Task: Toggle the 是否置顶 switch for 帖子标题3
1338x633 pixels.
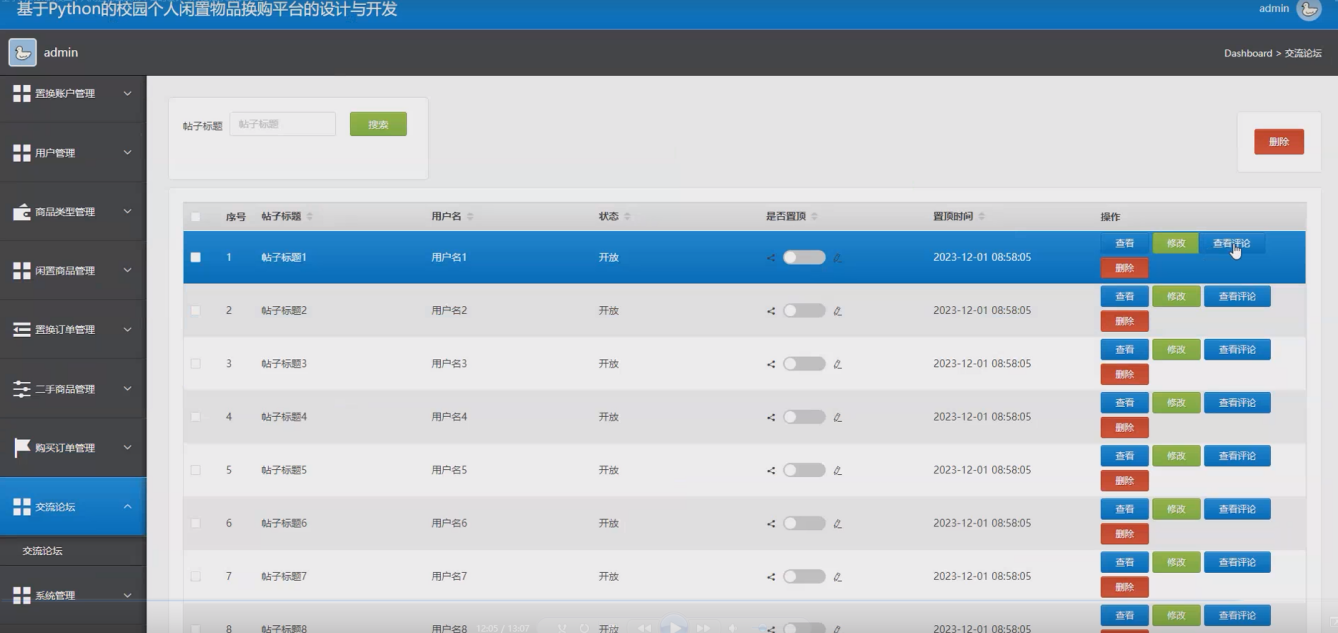Action: 804,363
